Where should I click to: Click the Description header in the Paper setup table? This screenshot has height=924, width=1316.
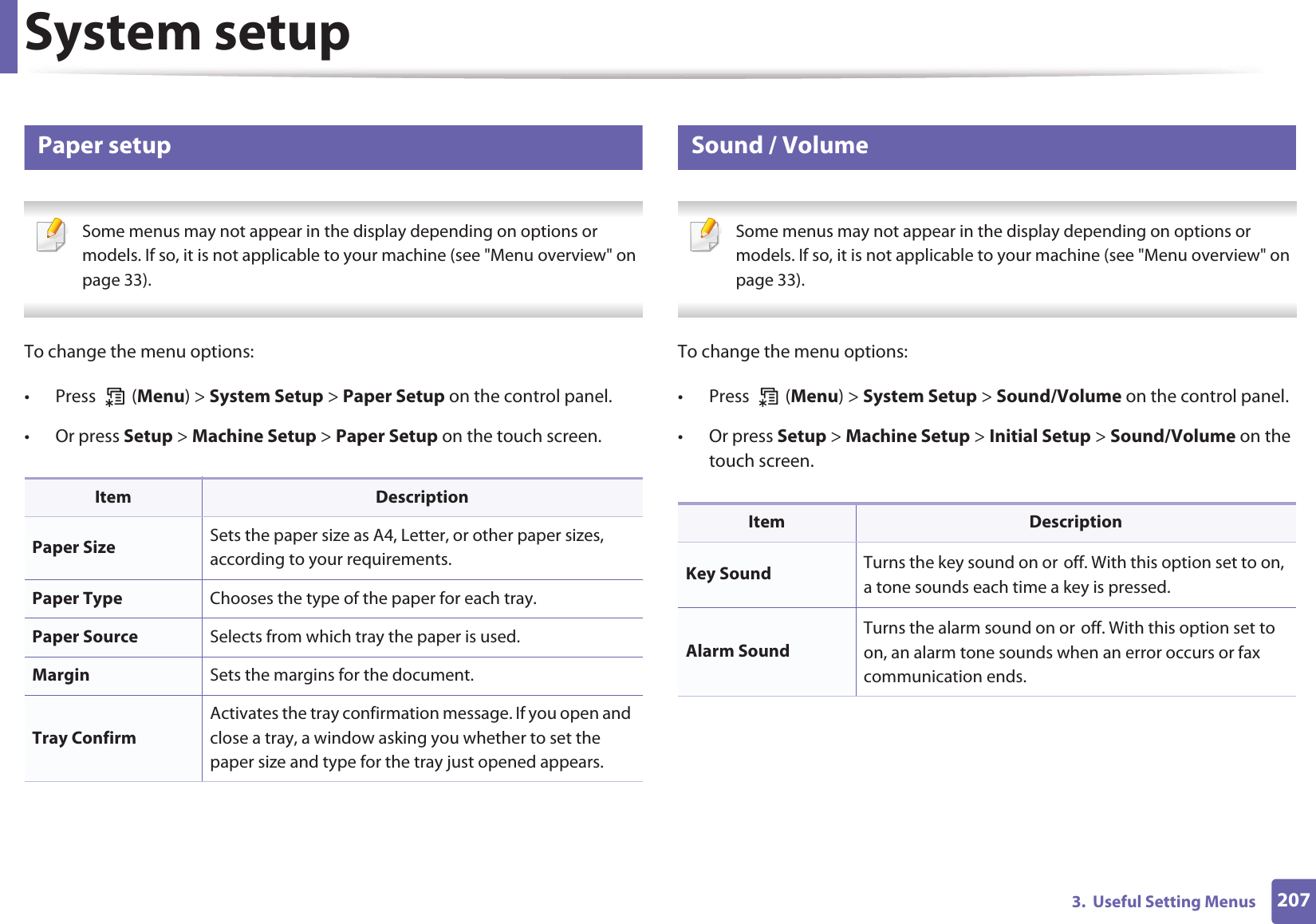tap(422, 497)
